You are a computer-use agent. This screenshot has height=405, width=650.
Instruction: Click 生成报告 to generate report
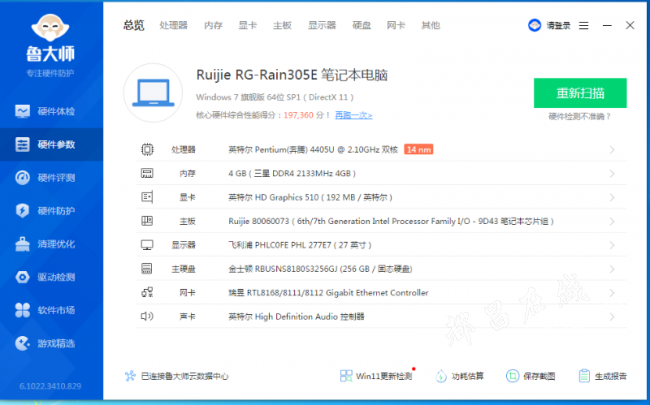602,376
